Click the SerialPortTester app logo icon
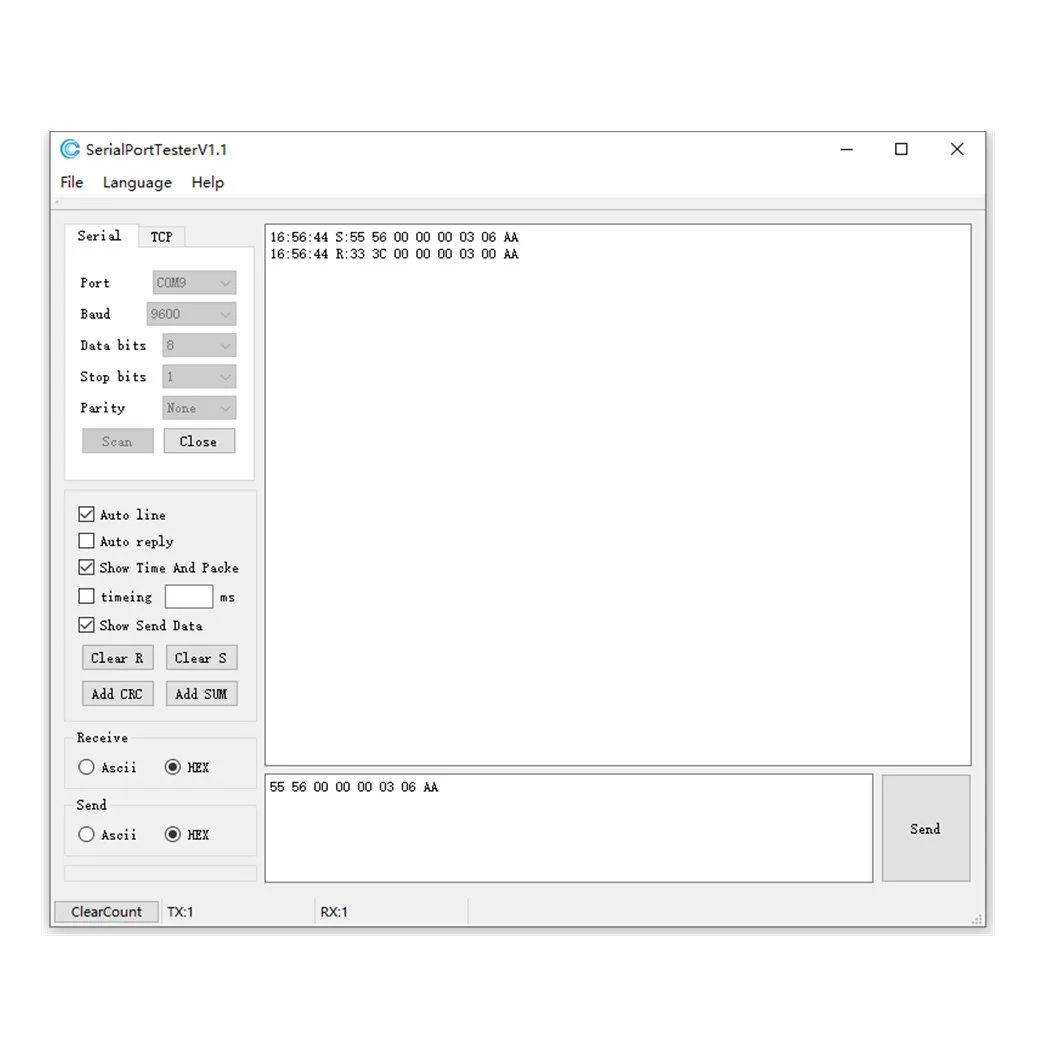The image size is (1050, 1050). click(x=70, y=149)
